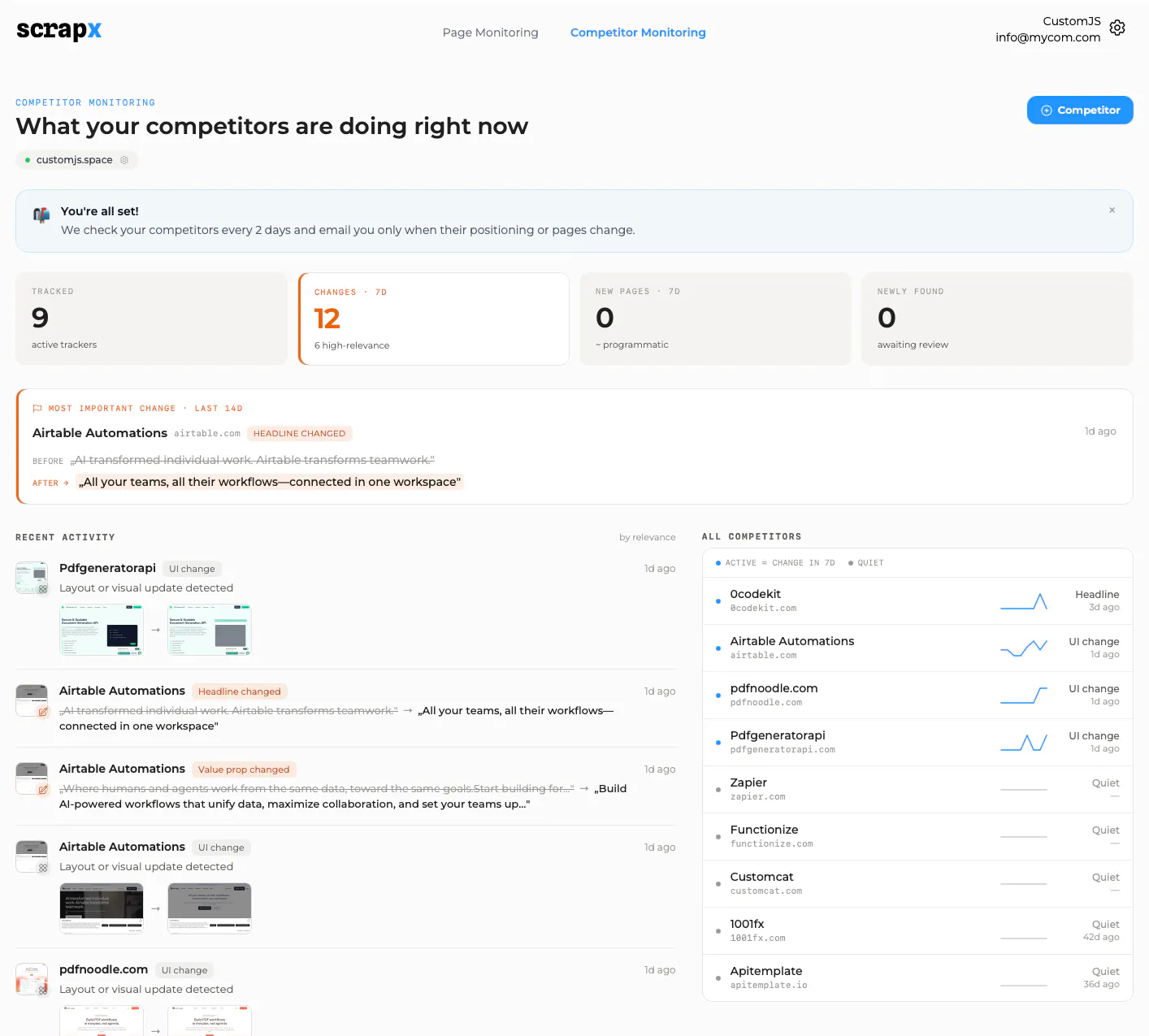
Task: View Pdfgeneratorapi sparkline in All Competitors
Action: pyautogui.click(x=1024, y=743)
